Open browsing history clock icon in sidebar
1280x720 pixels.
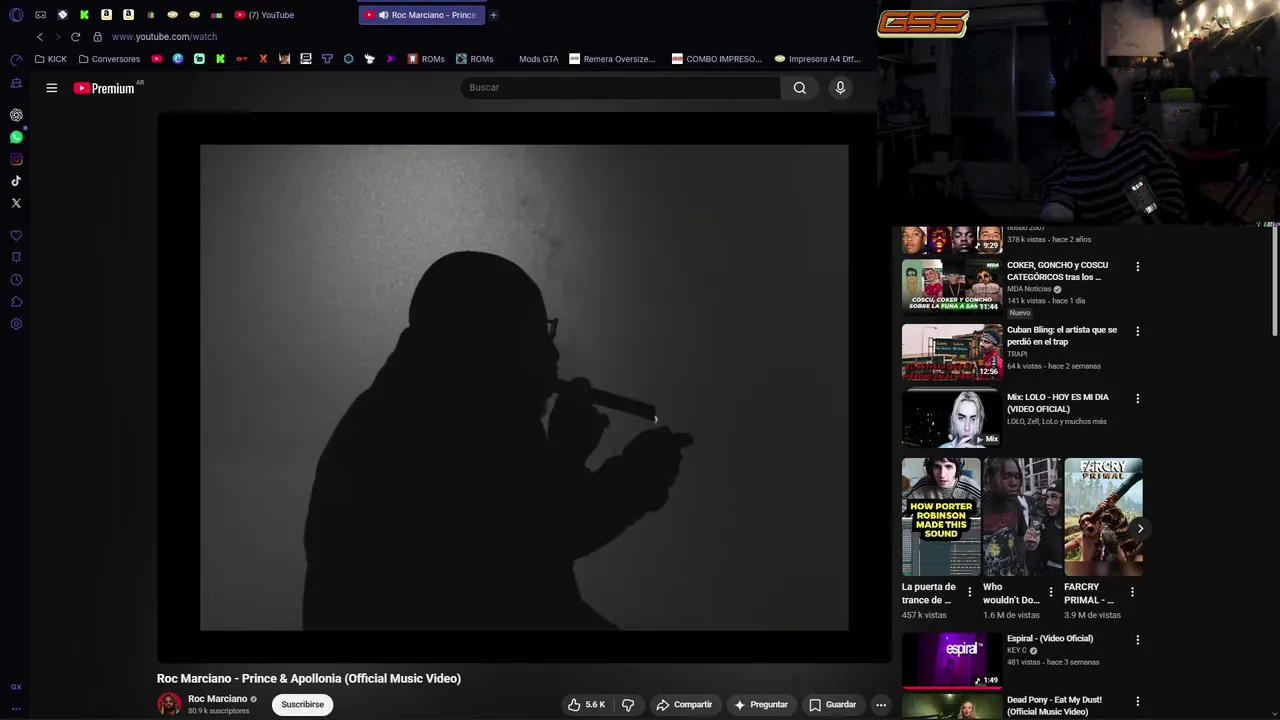point(16,280)
